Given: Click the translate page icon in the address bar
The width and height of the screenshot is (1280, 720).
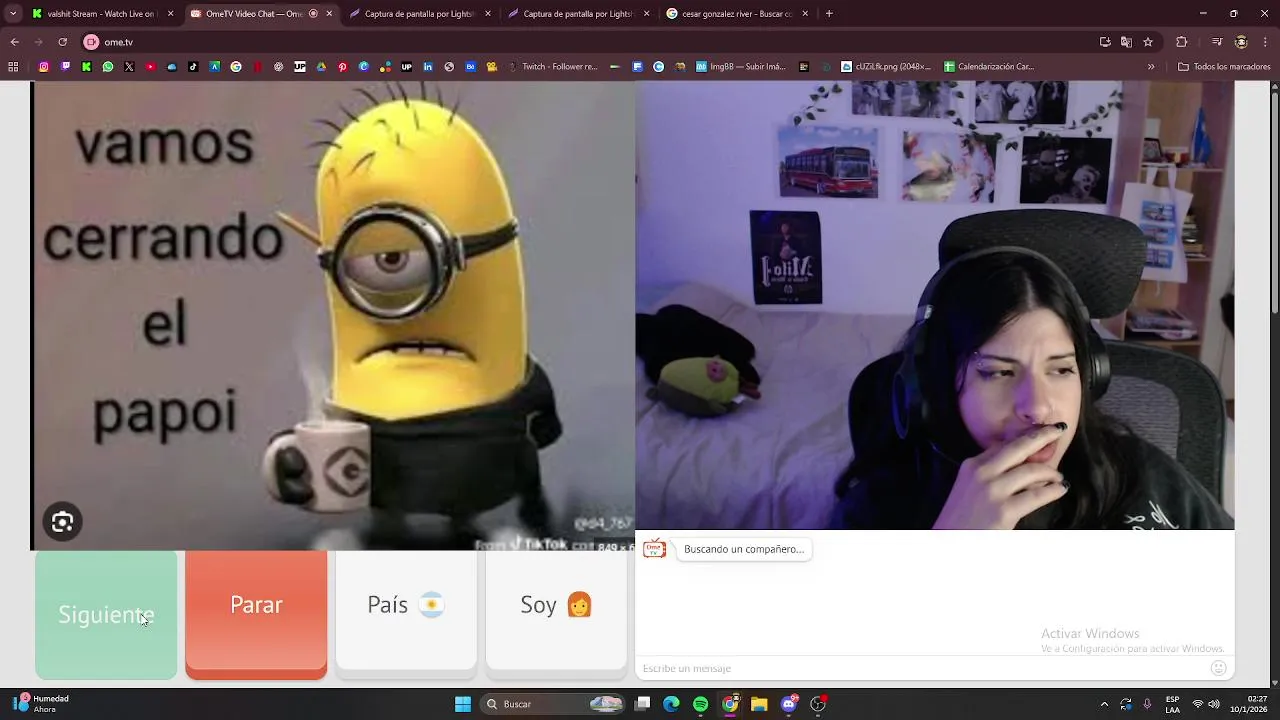Looking at the screenshot, I should pos(1126,42).
